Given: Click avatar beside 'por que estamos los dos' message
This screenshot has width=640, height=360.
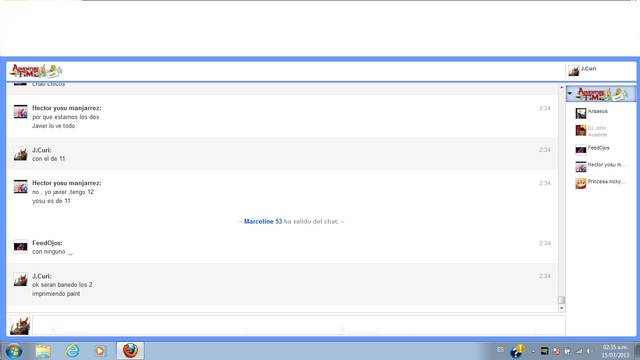Looking at the screenshot, I should click(x=20, y=111).
